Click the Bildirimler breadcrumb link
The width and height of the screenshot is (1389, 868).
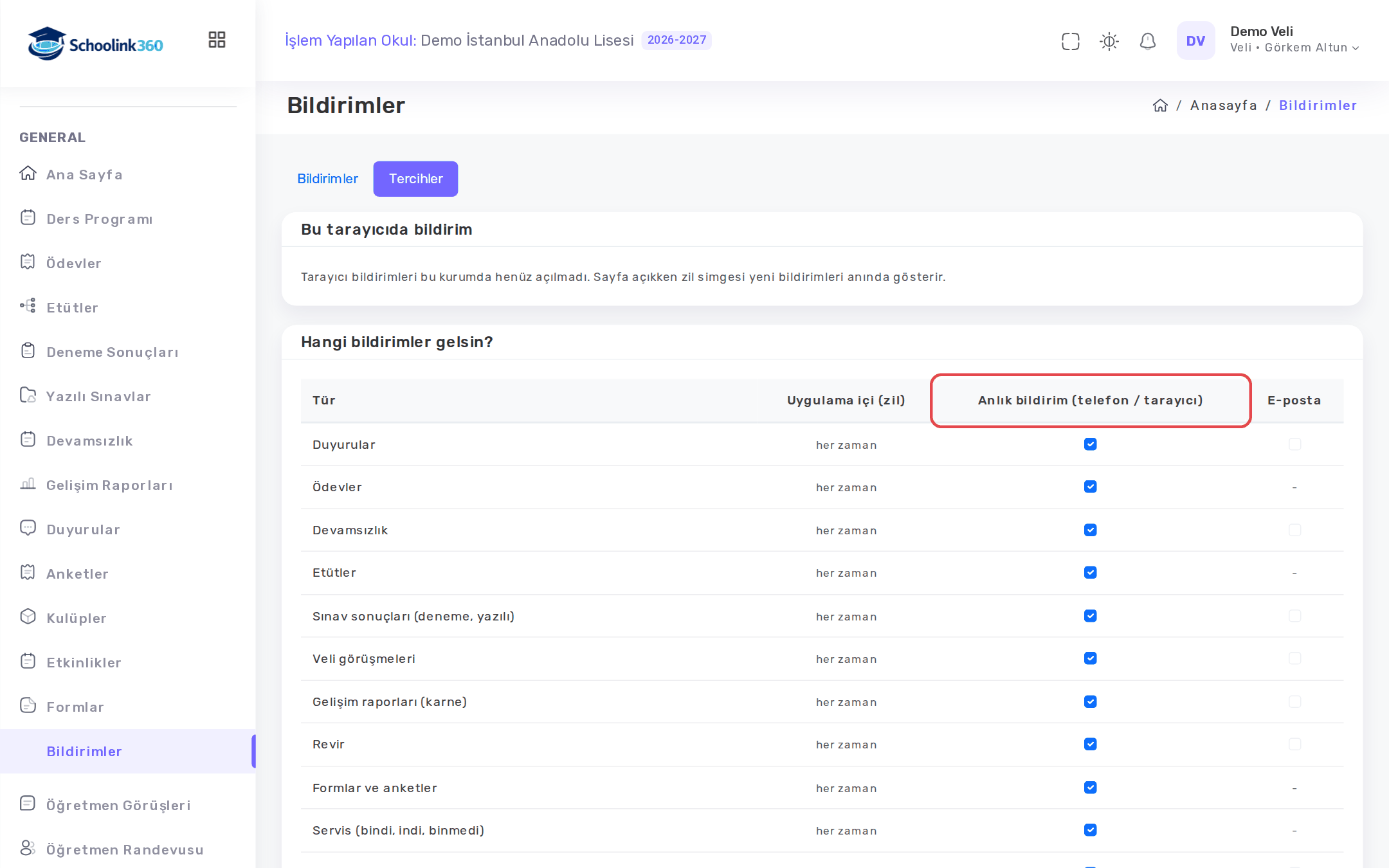[x=1318, y=105]
